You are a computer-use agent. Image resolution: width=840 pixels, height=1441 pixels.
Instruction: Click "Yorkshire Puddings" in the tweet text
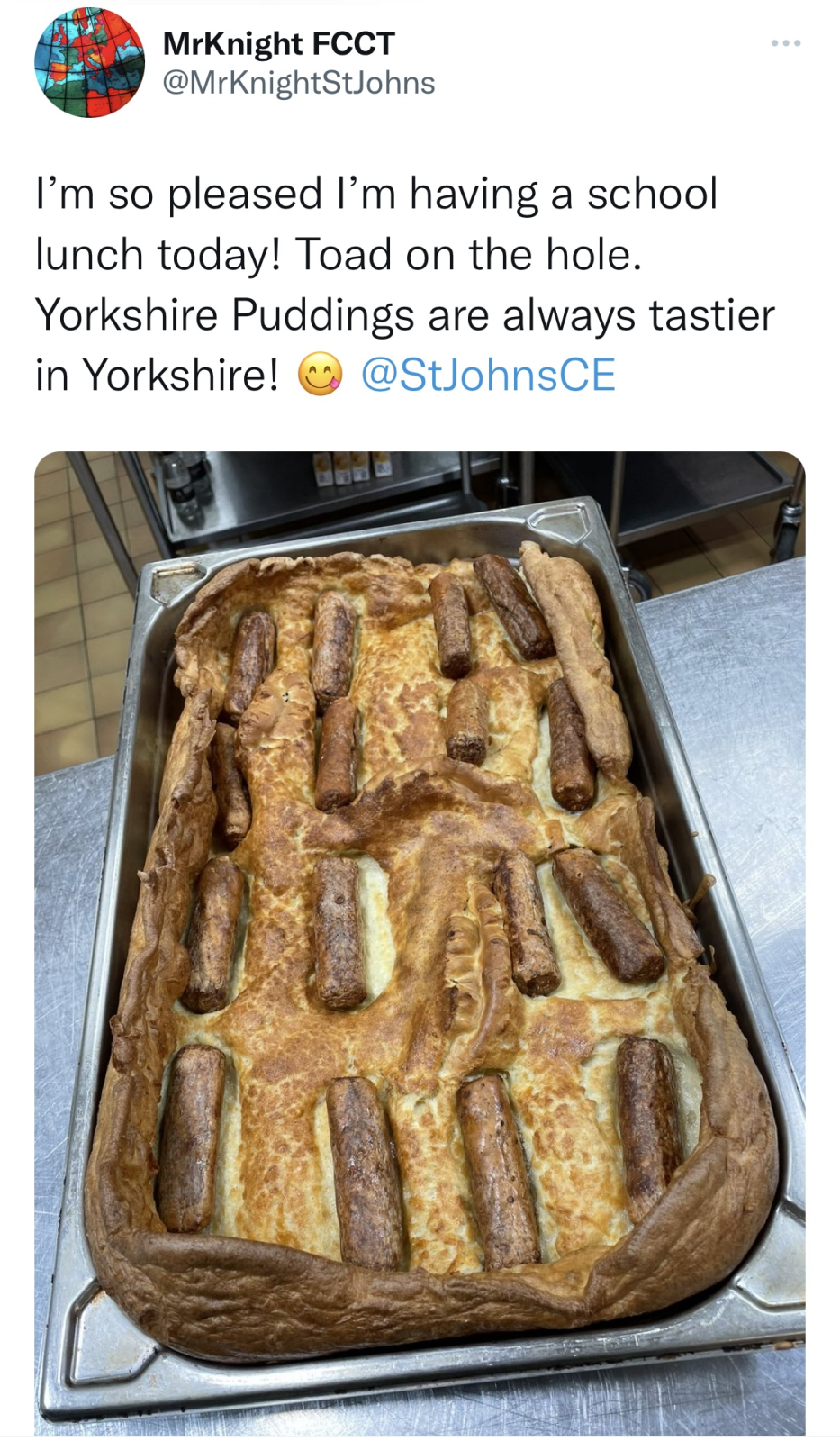pos(226,314)
